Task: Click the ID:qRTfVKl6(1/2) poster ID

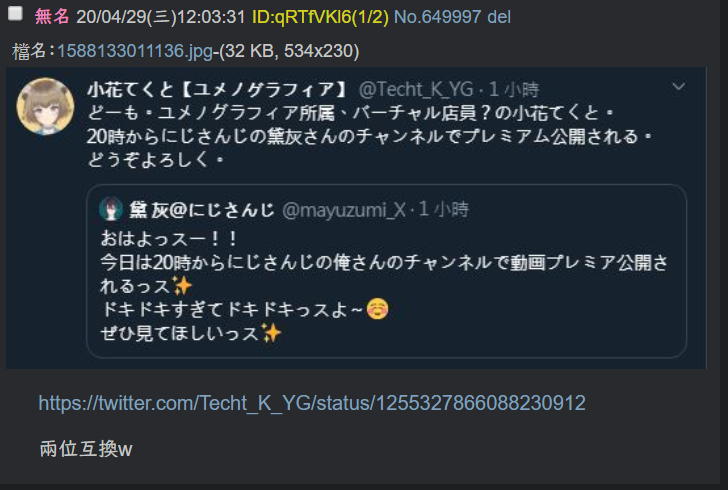Action: [x=320, y=17]
